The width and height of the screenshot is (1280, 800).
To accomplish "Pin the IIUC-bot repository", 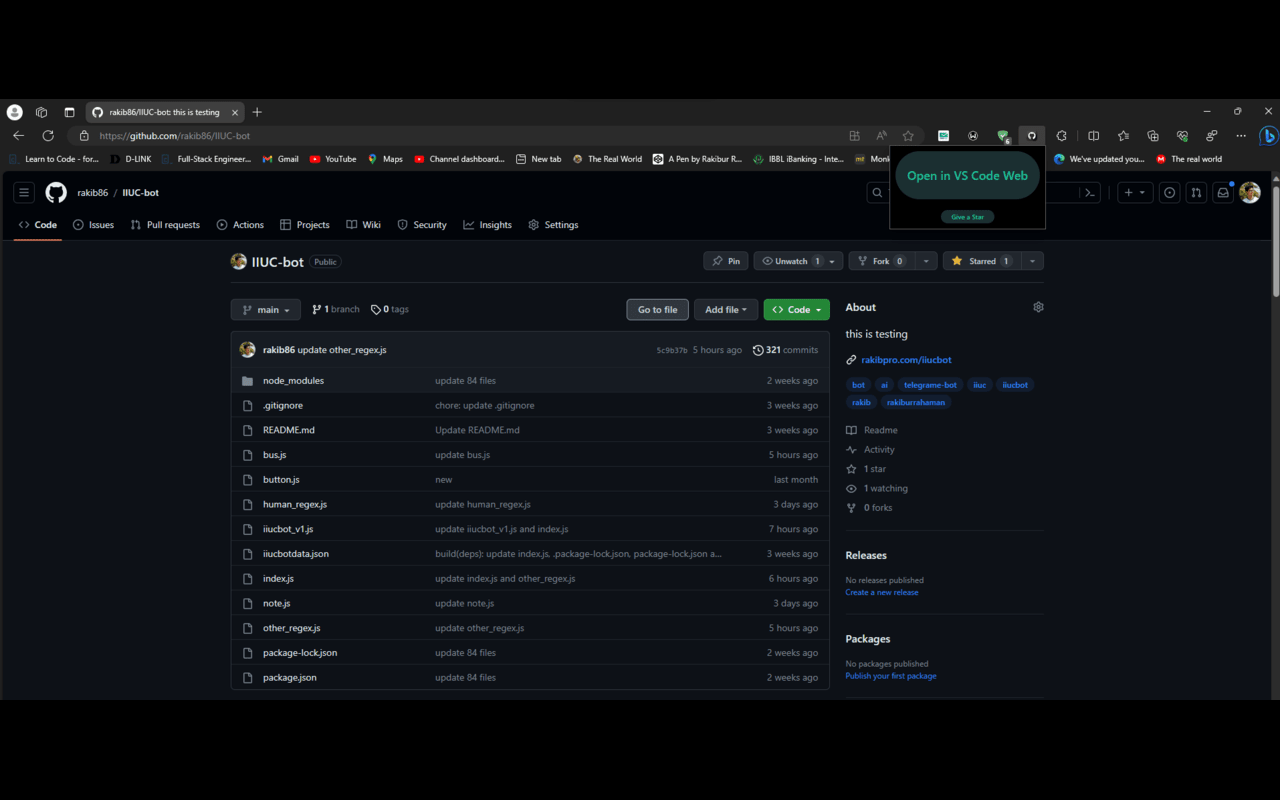I will pyautogui.click(x=725, y=260).
